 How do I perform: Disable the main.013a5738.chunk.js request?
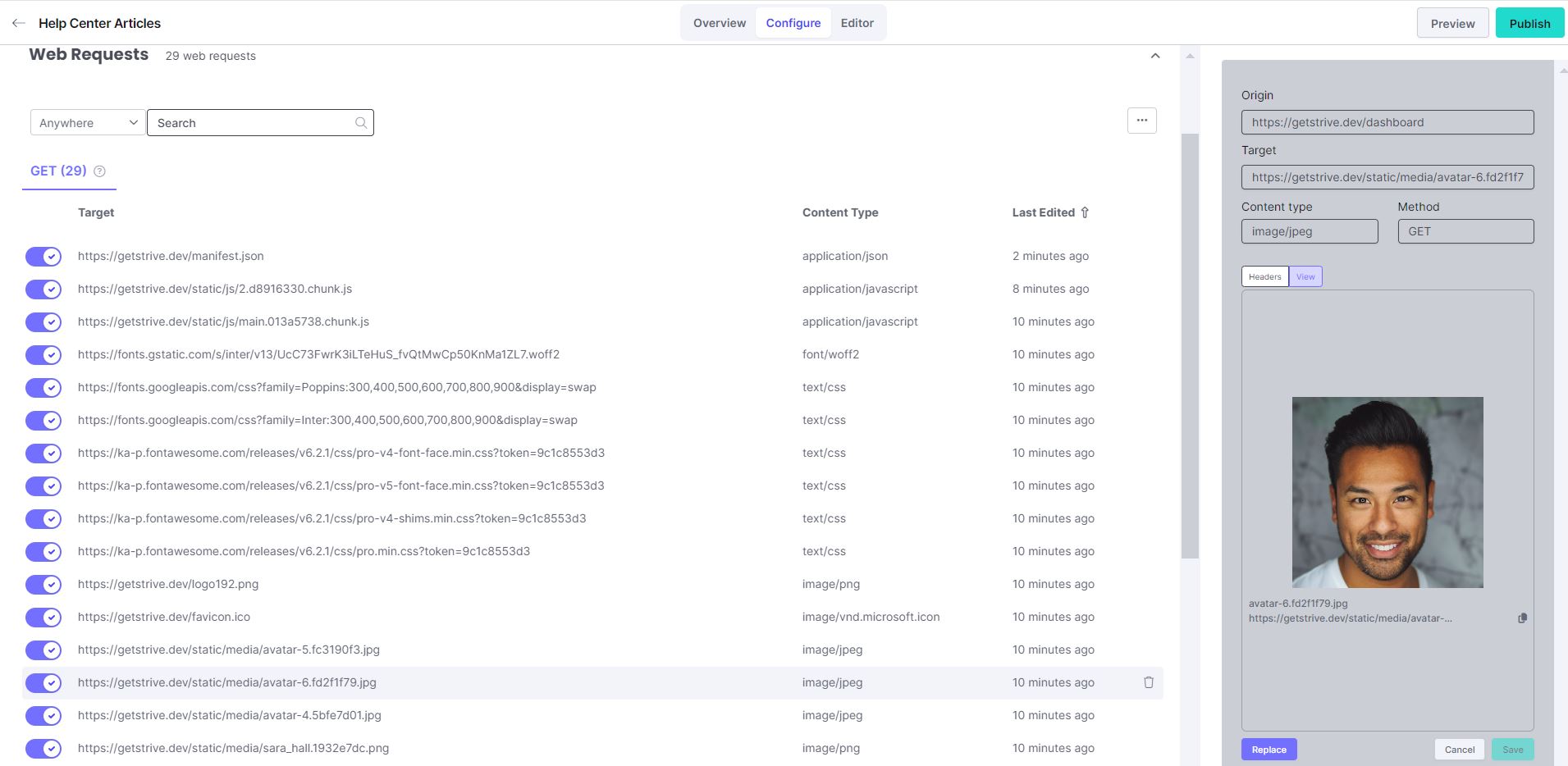[43, 322]
